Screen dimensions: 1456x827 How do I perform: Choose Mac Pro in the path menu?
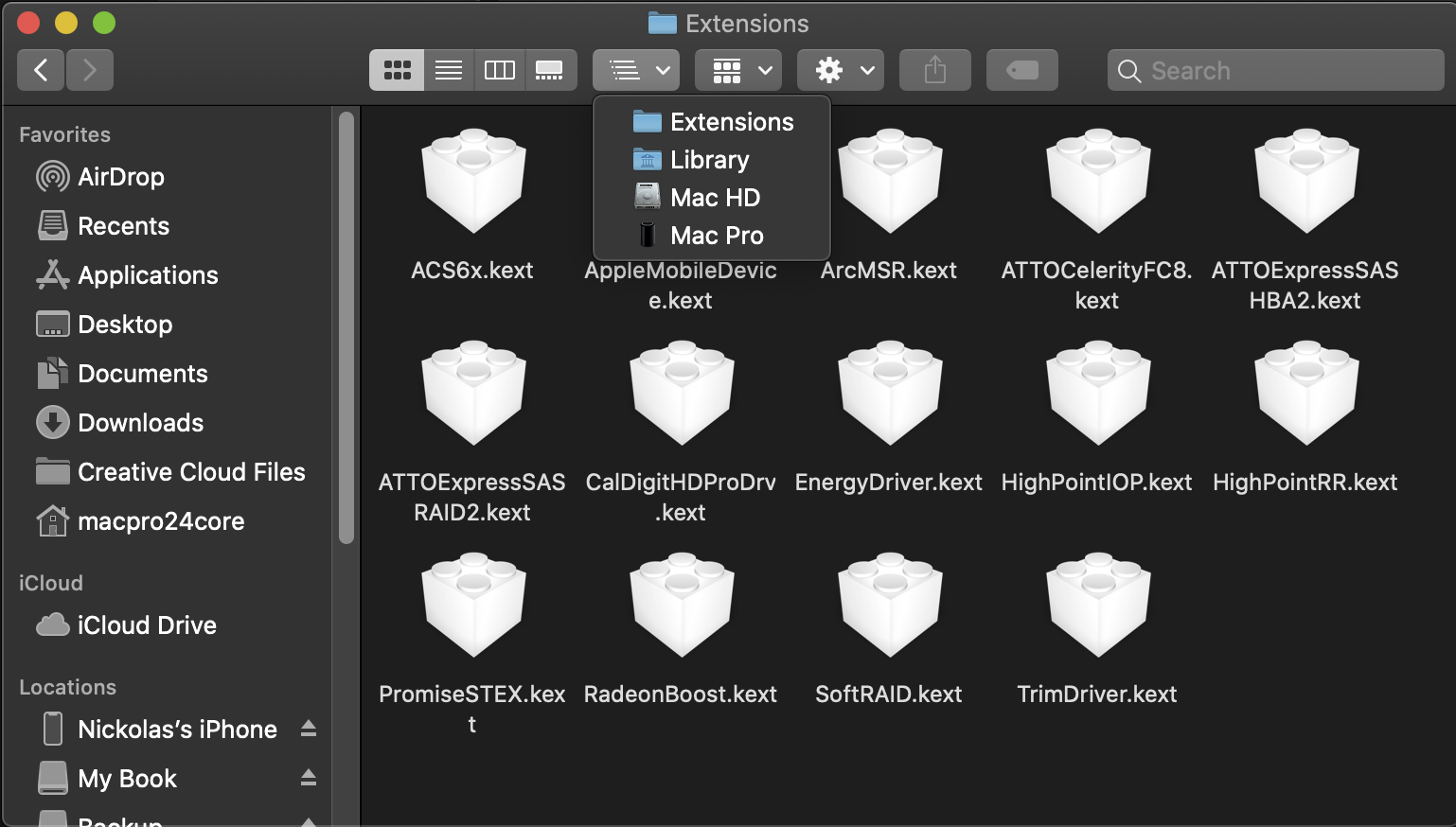(712, 236)
